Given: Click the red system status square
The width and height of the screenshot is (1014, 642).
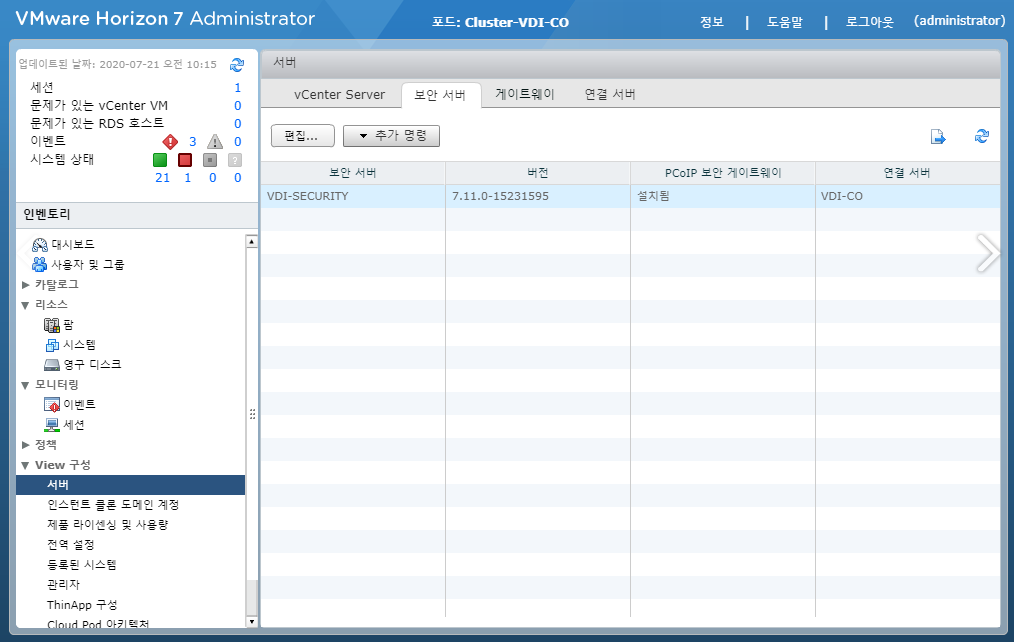Looking at the screenshot, I should click(185, 160).
